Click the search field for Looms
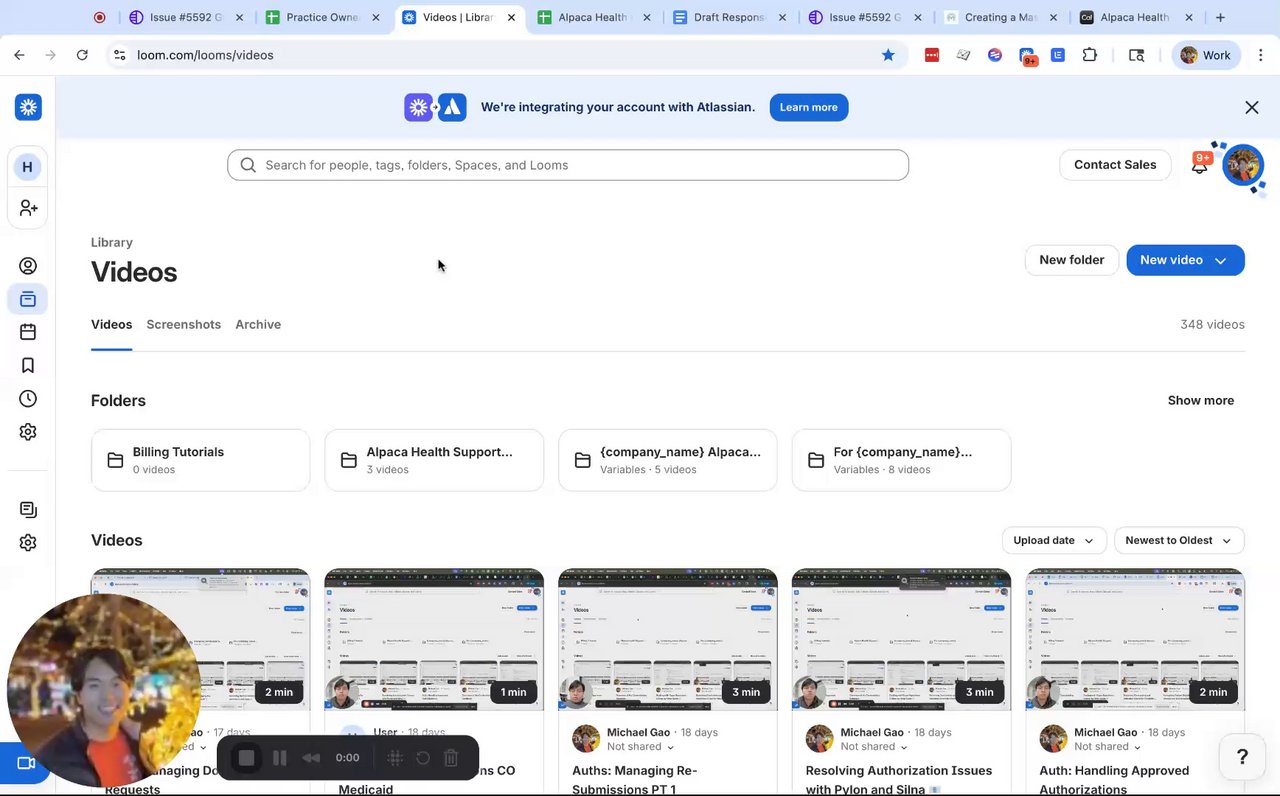 568,165
